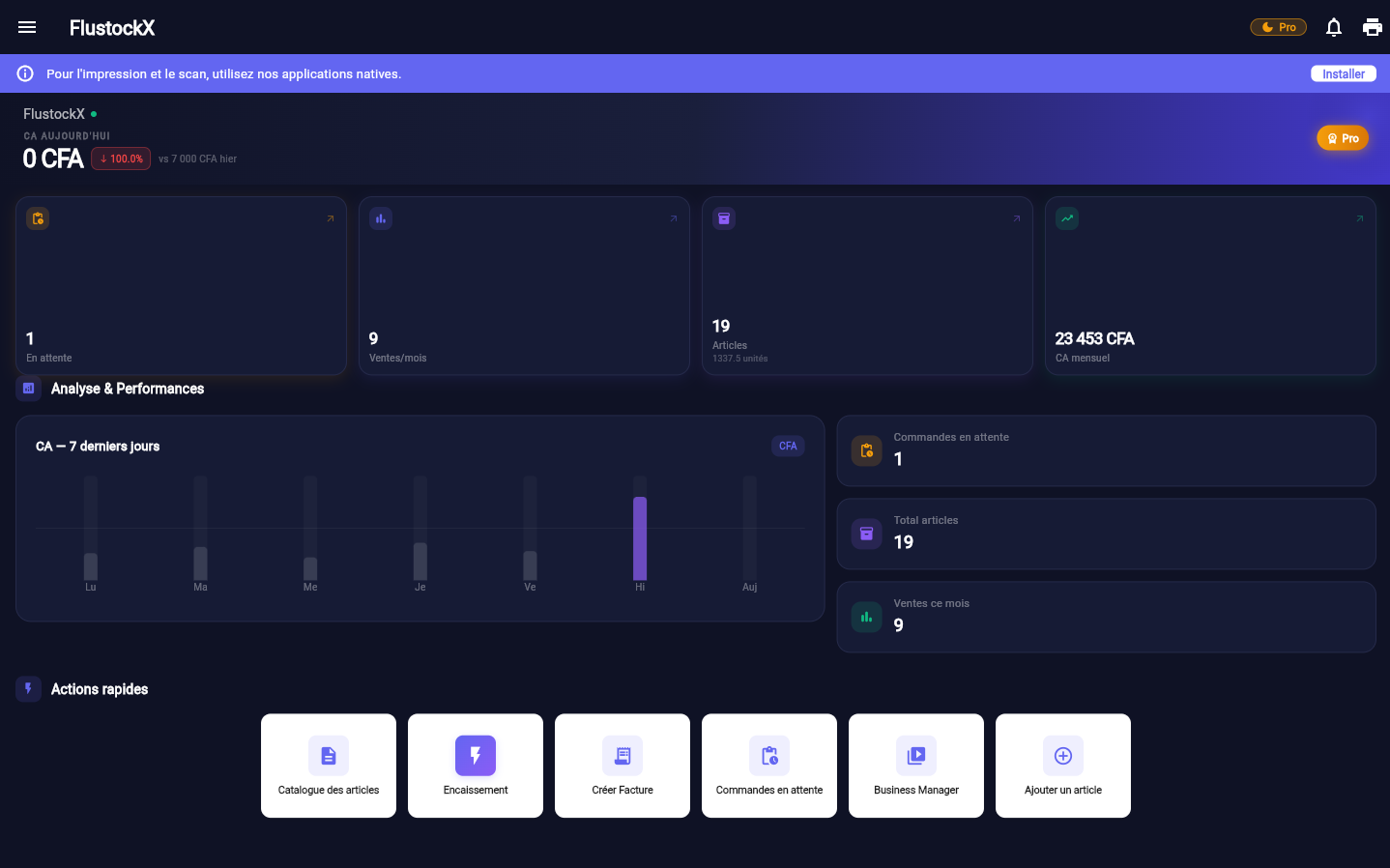The width and height of the screenshot is (1390, 868).
Task: Click the Actions rapides lightning icon
Action: click(29, 689)
